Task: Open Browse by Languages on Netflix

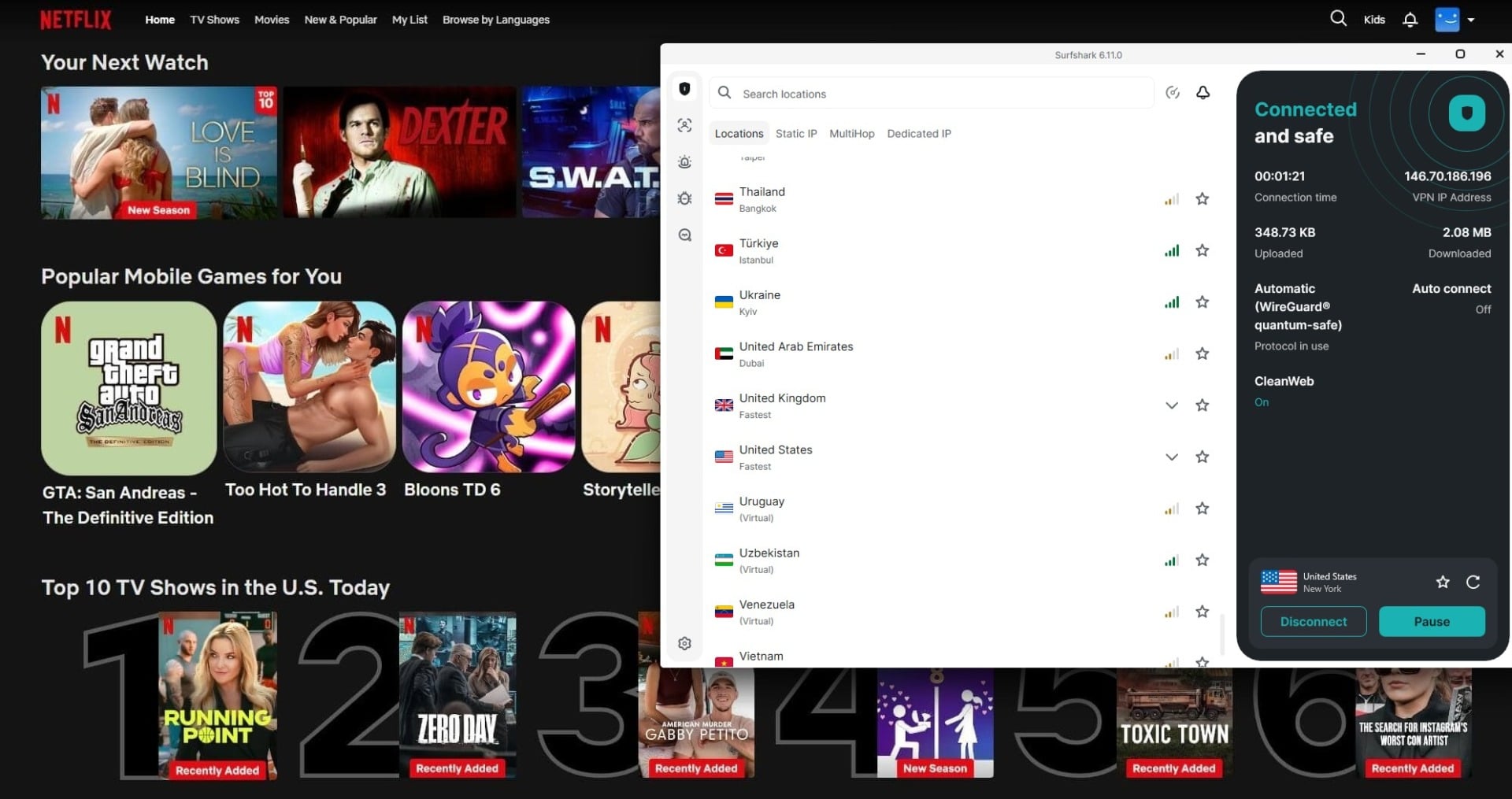Action: 496,20
